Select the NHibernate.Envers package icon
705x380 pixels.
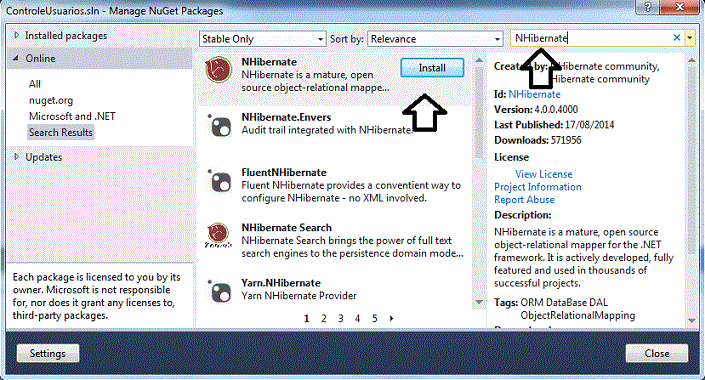tap(220, 125)
